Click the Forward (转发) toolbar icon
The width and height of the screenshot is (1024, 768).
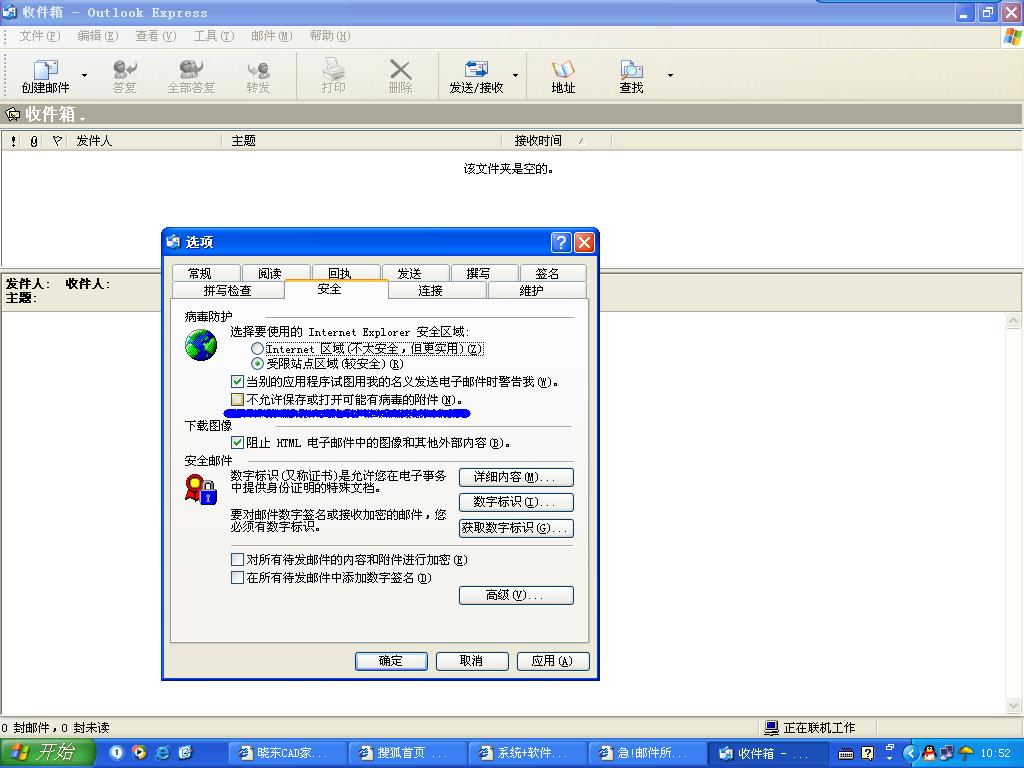tap(258, 76)
